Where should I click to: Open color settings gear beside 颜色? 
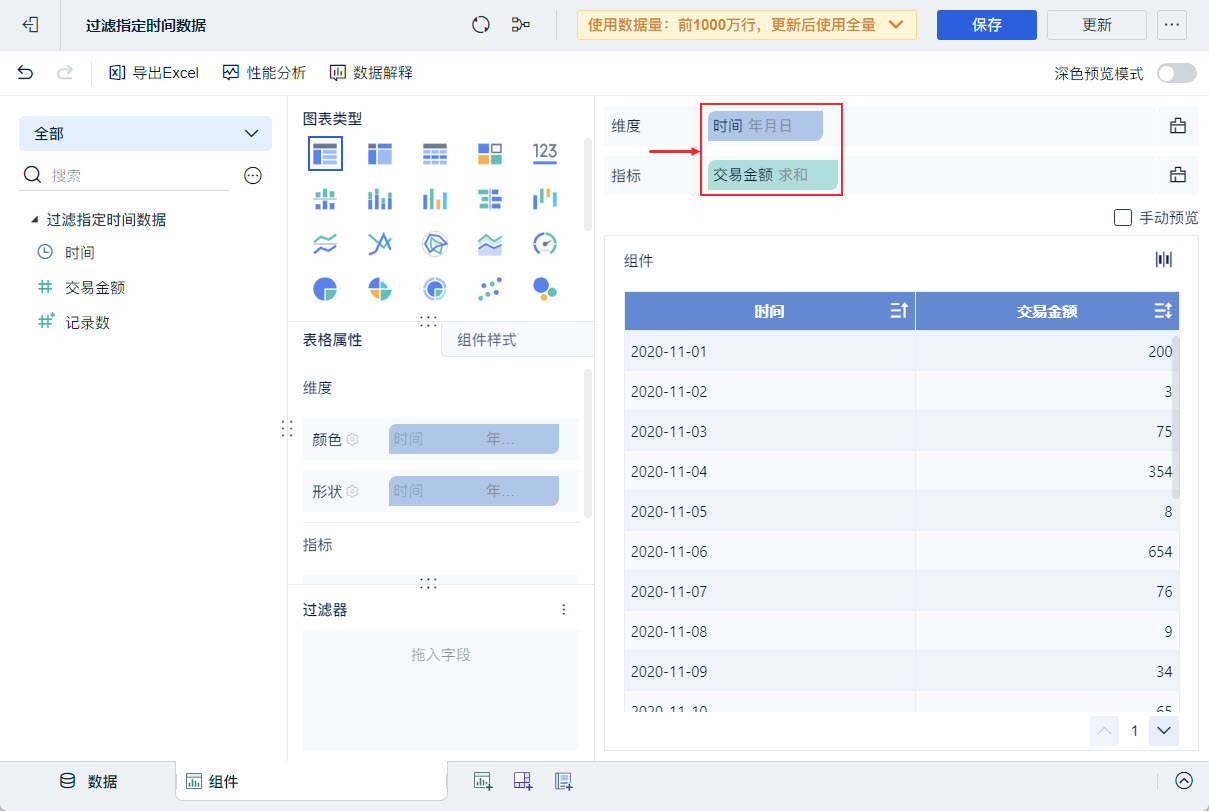coord(352,439)
